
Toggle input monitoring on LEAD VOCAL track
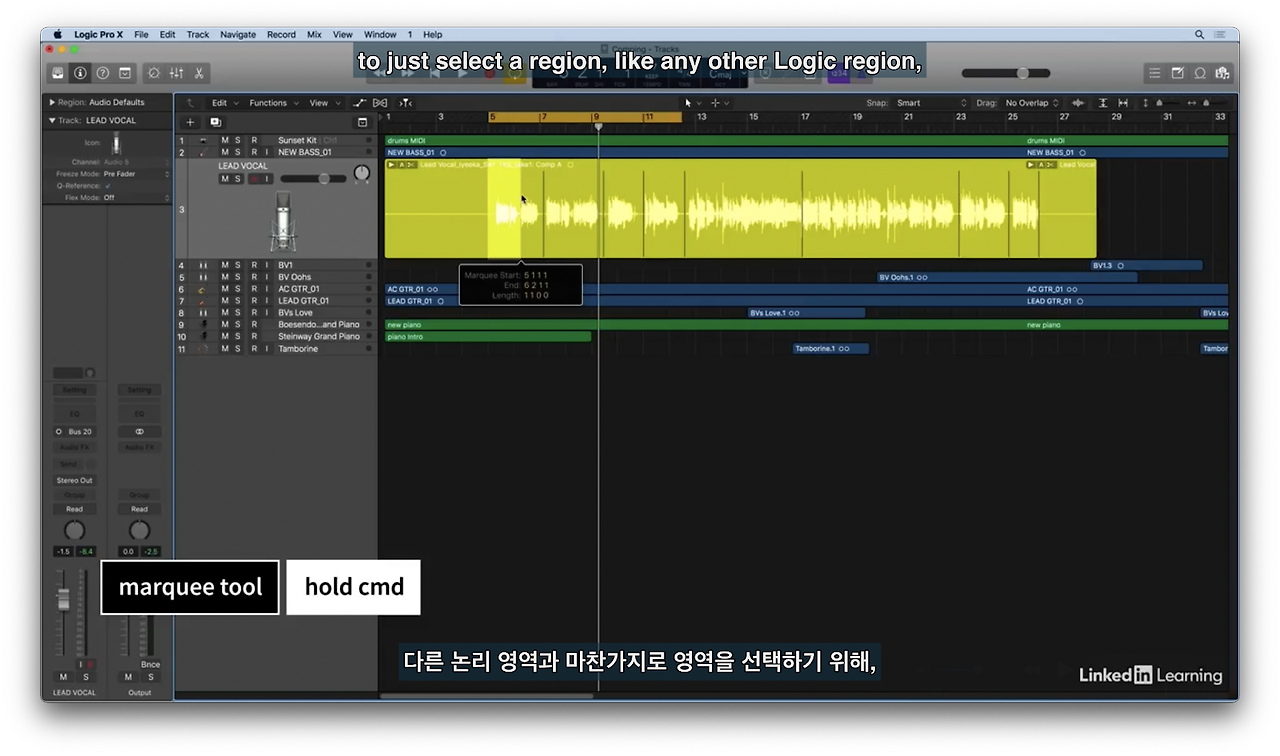[267, 179]
